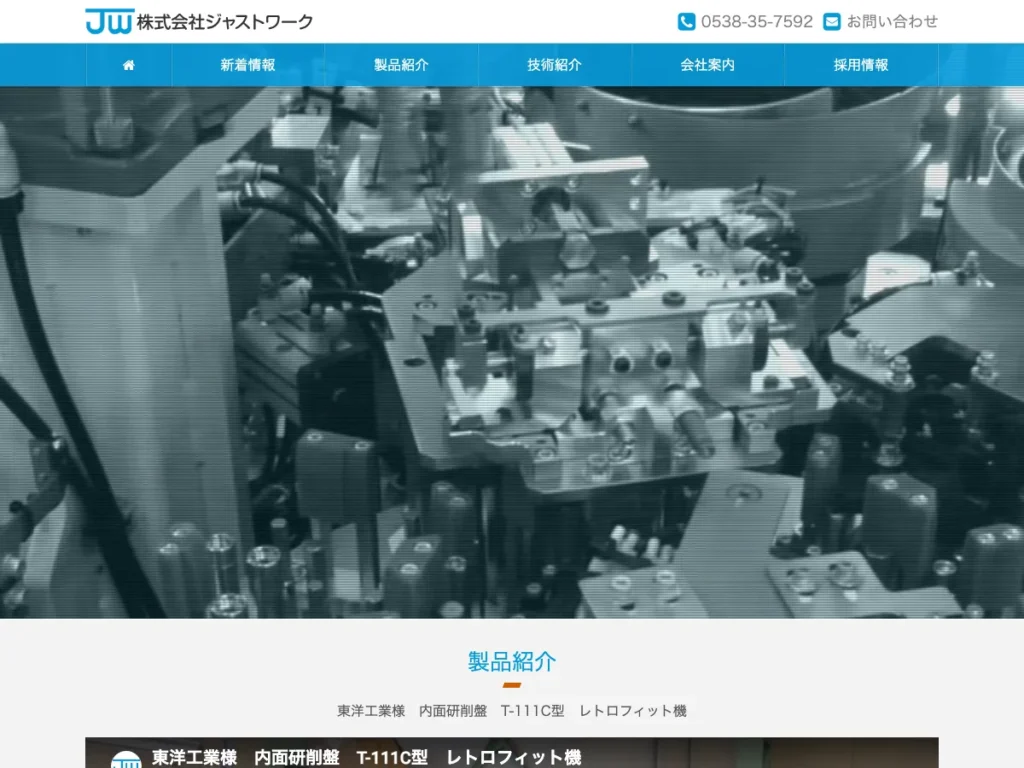
Task: Open 製品紹介 menu item
Action: click(401, 65)
